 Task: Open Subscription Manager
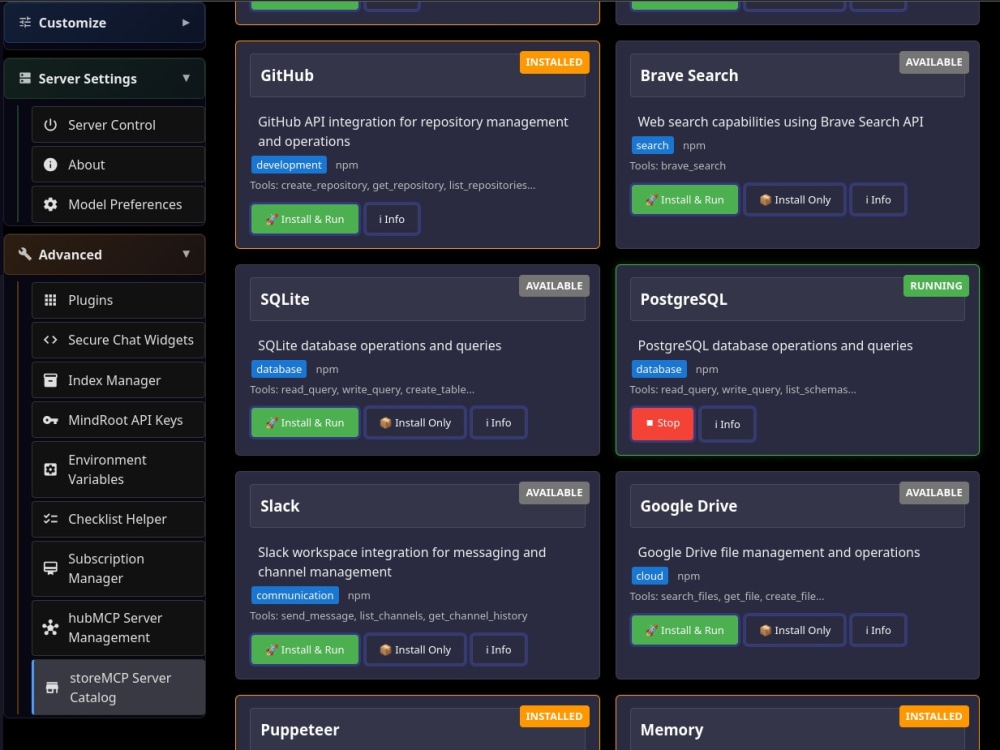tap(118, 568)
